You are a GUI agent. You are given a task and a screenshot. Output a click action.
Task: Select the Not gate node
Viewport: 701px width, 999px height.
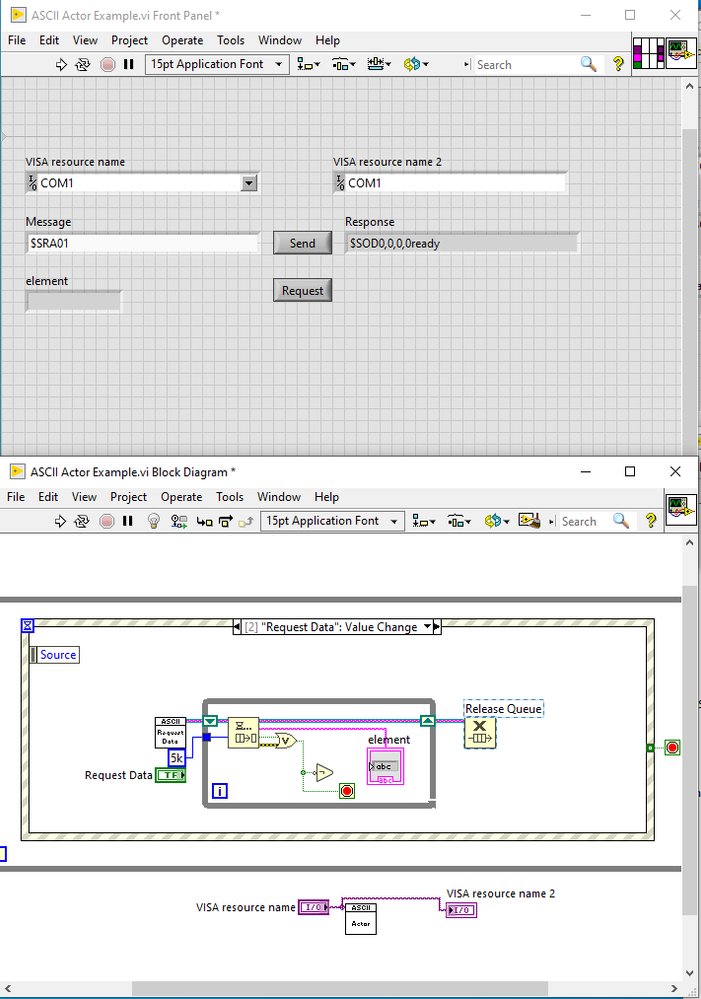[x=324, y=772]
